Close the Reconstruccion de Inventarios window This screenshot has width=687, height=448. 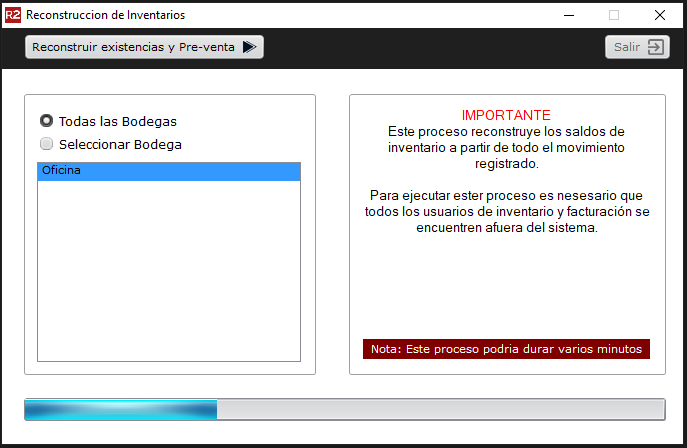point(659,15)
